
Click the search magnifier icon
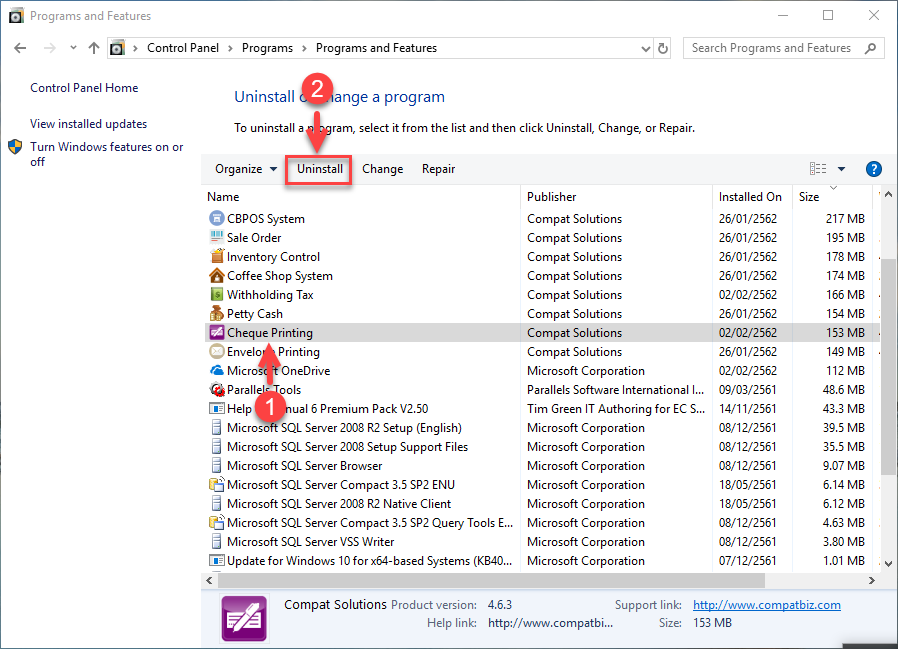871,48
